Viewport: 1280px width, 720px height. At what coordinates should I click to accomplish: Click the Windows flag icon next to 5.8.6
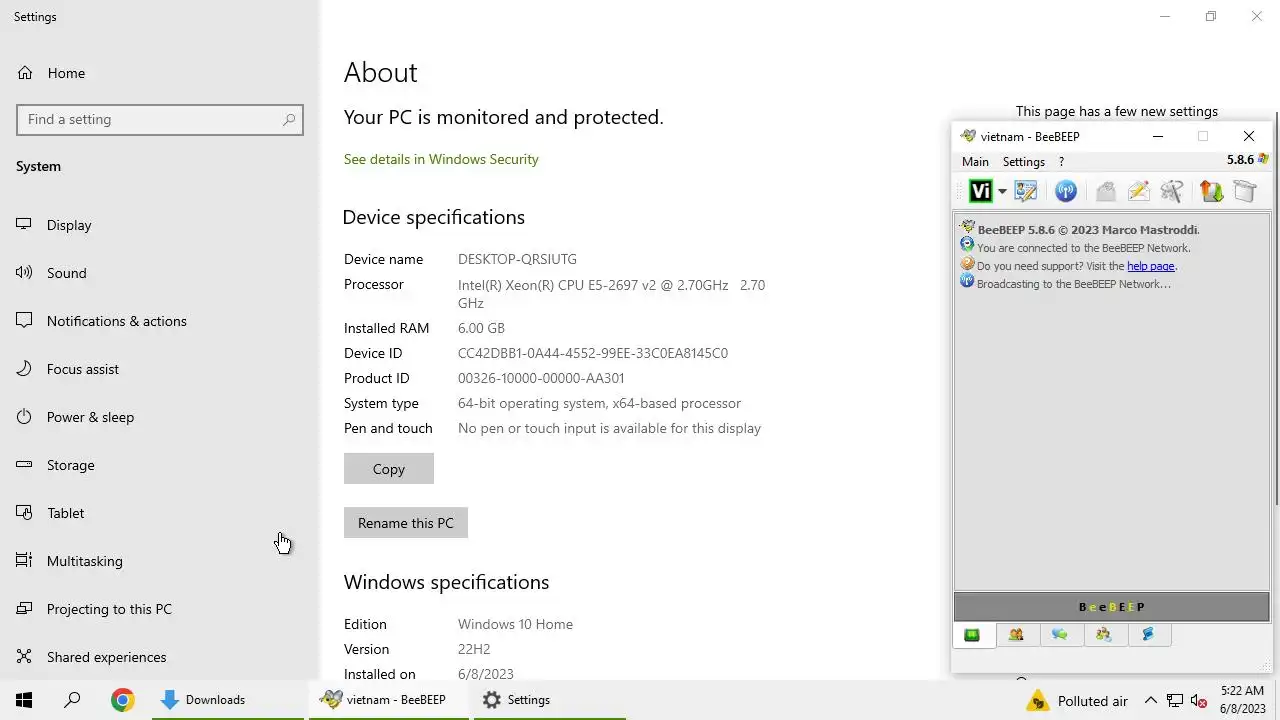1263,160
